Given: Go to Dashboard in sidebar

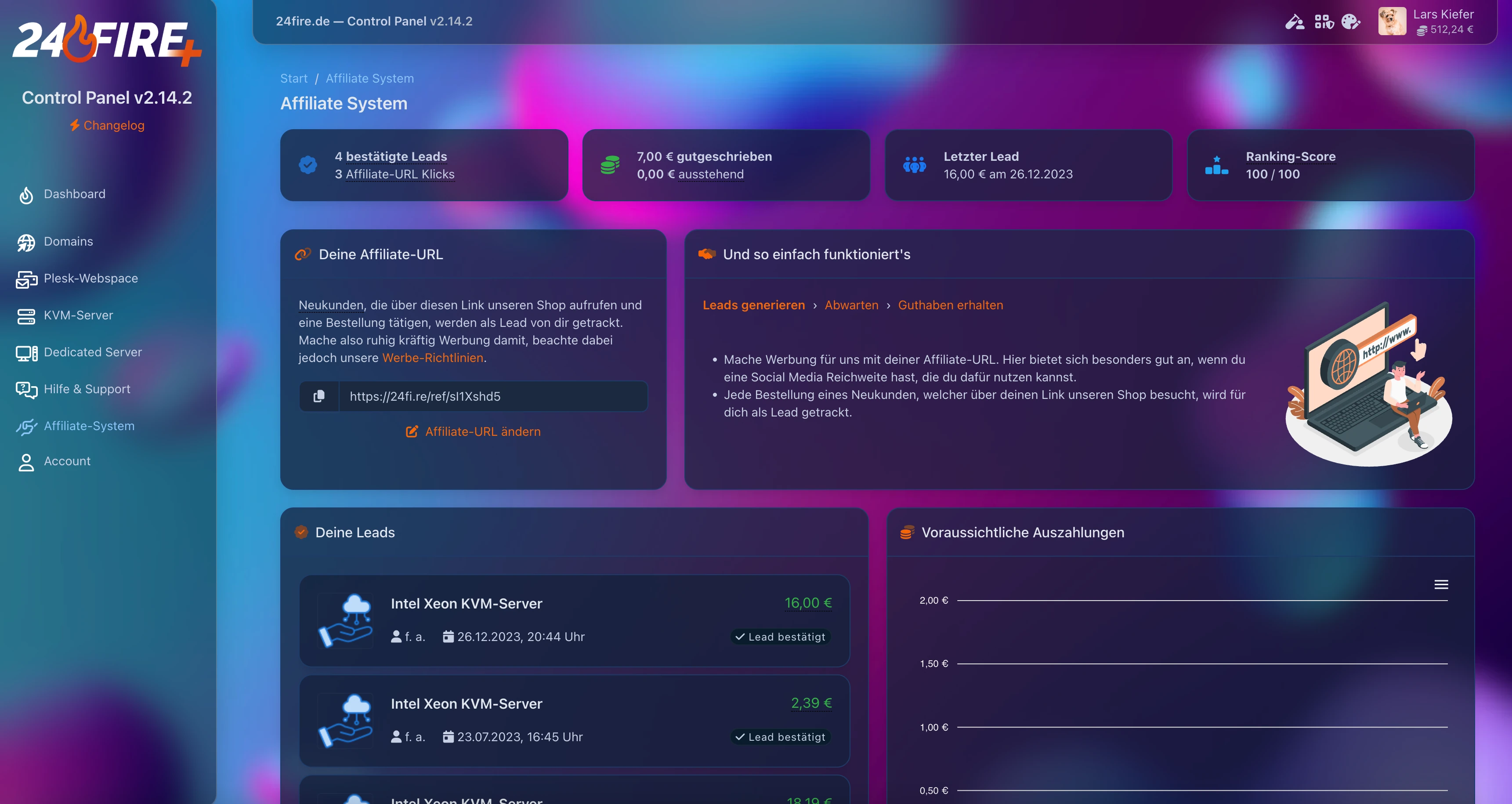Looking at the screenshot, I should (75, 194).
